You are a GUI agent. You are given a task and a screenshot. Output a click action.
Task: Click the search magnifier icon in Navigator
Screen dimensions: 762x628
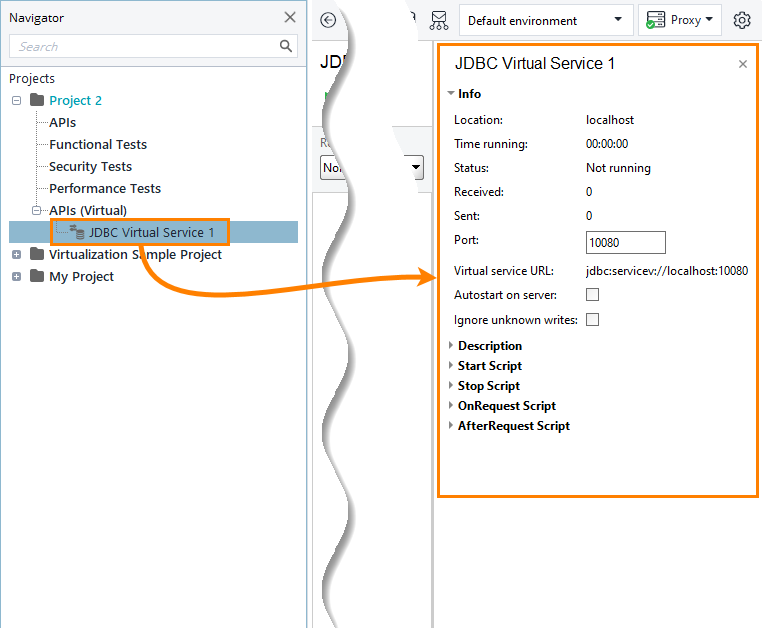tap(287, 46)
